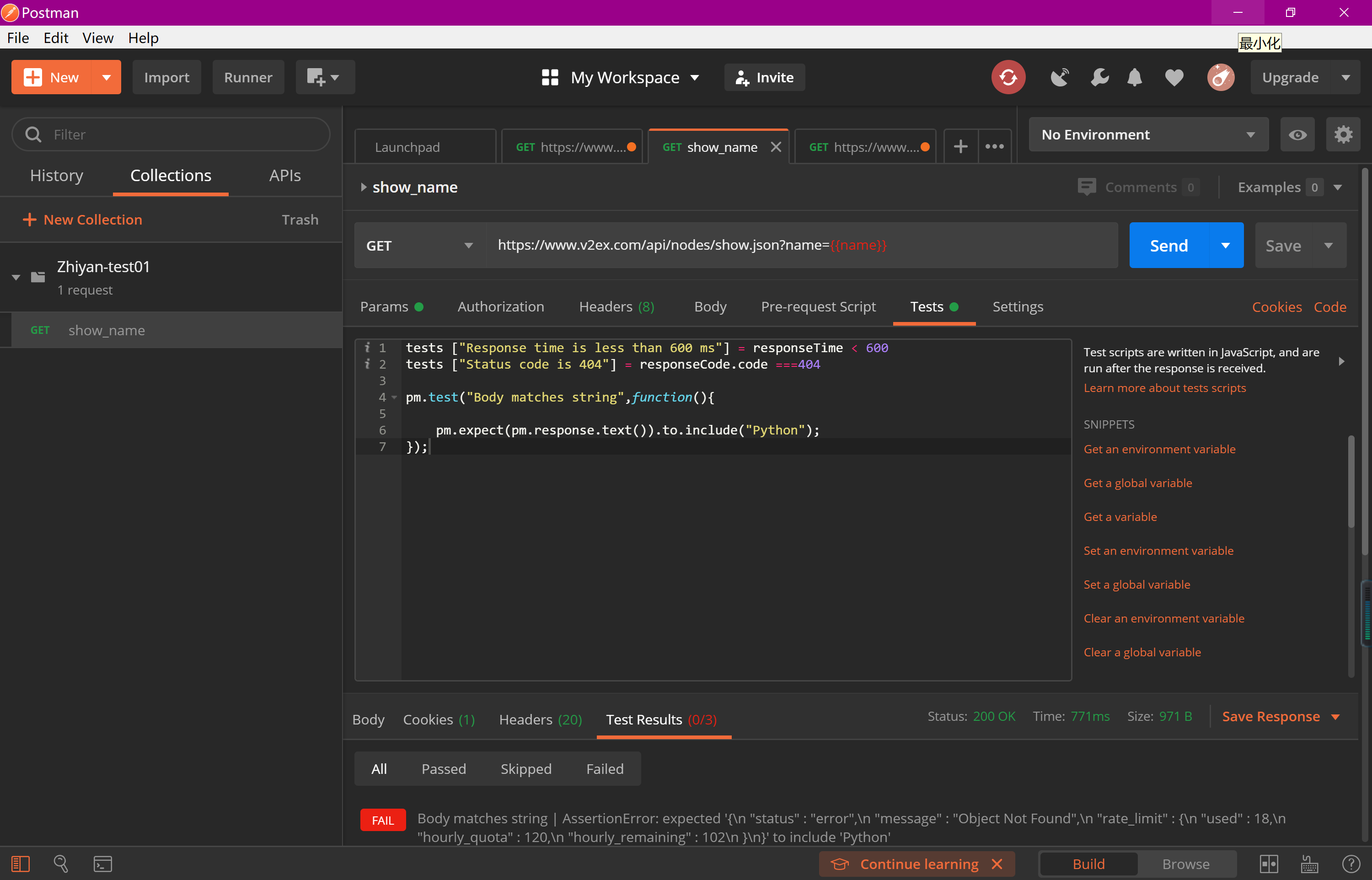The height and width of the screenshot is (880, 1372).
Task: Open the Runner button
Action: 248,77
